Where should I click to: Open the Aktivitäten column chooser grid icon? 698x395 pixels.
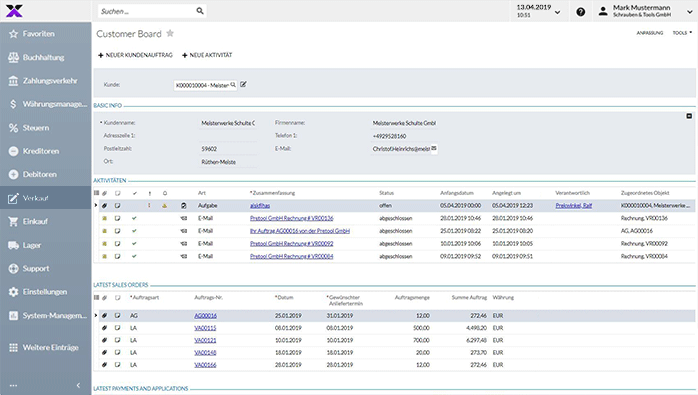96,193
